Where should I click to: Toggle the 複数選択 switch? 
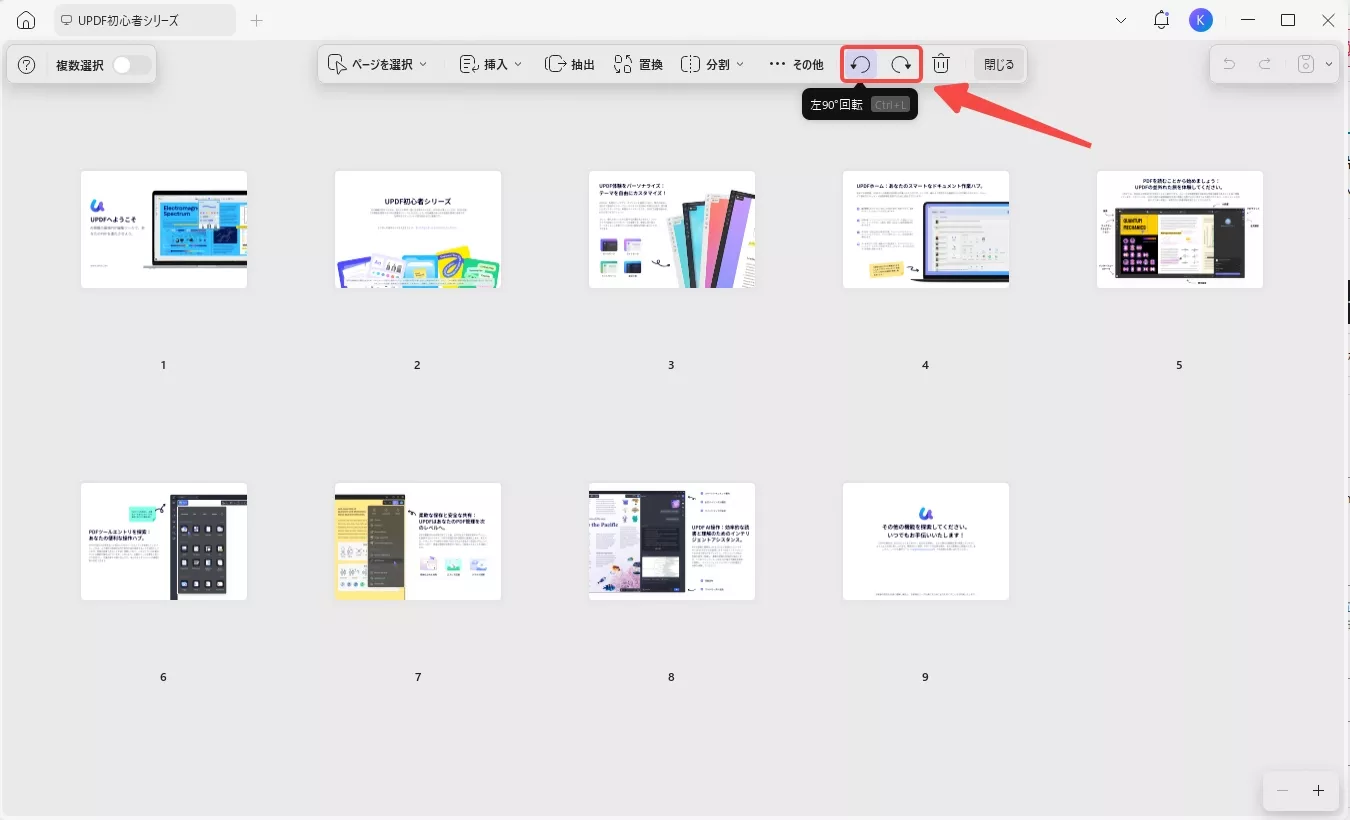[132, 65]
